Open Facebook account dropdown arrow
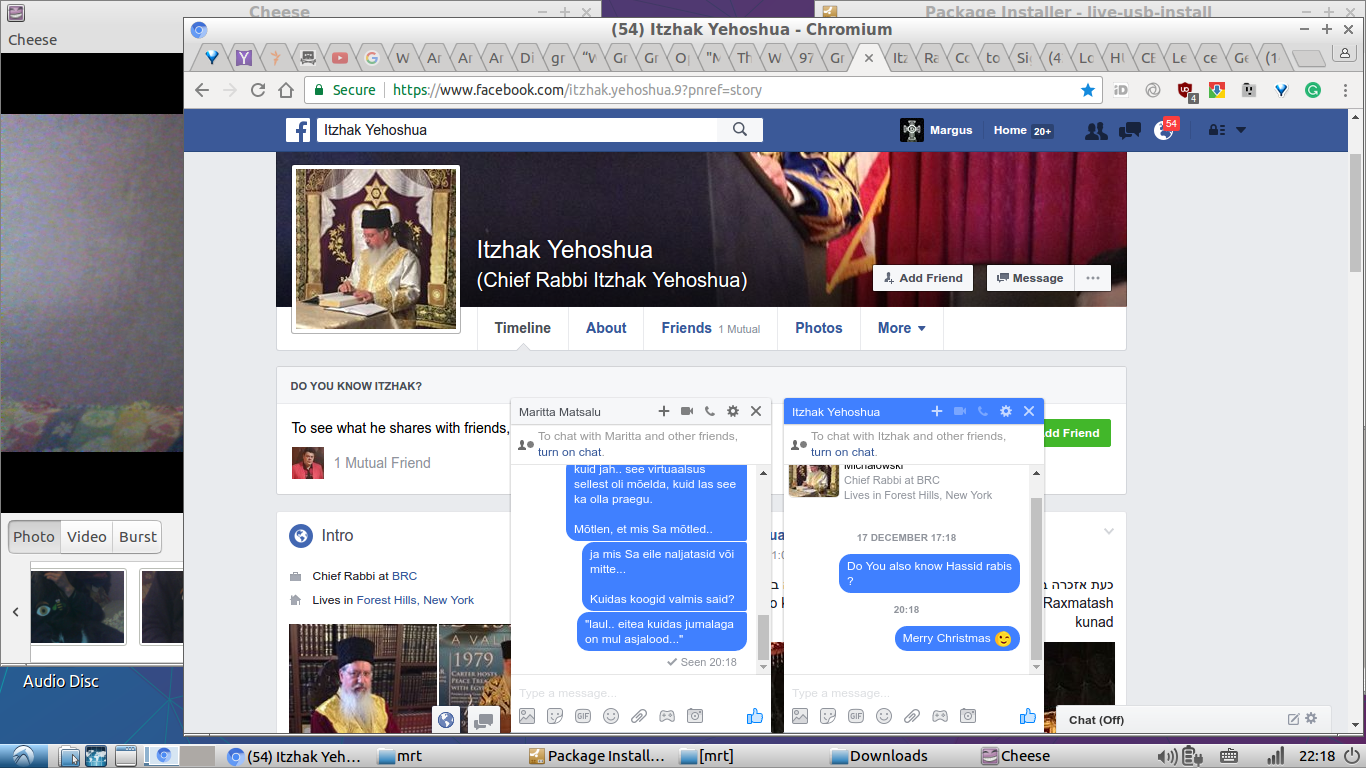This screenshot has height=768, width=1366. point(1241,130)
